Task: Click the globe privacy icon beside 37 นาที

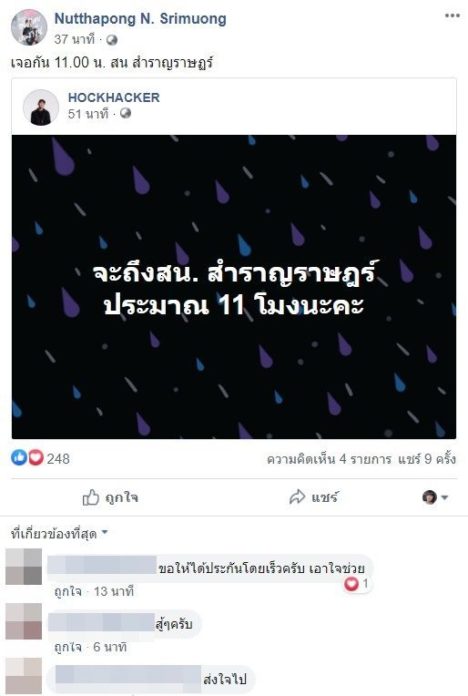Action: click(112, 40)
